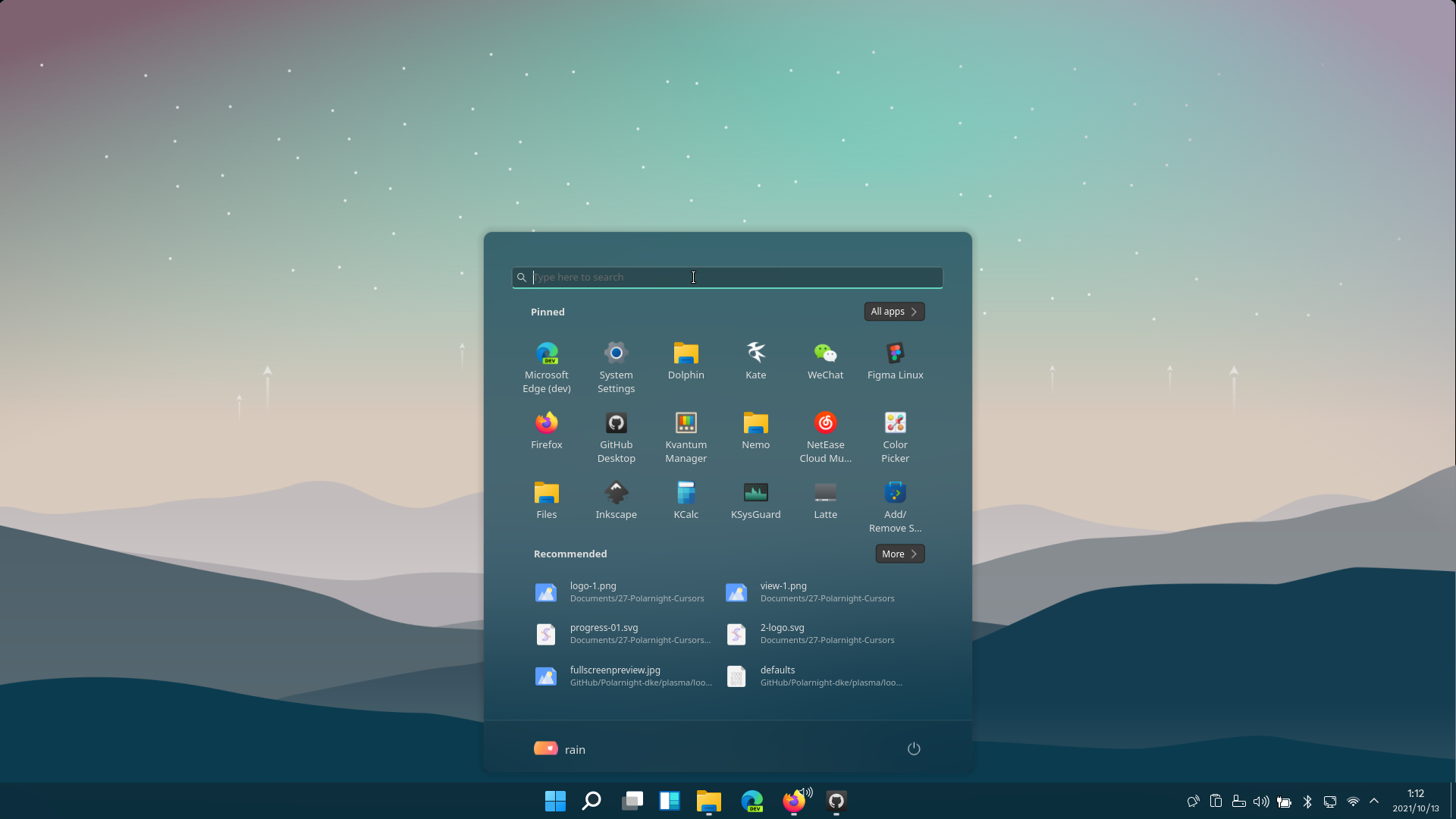Open recommended file logo-1.png
1456x819 pixels.
pos(622,591)
